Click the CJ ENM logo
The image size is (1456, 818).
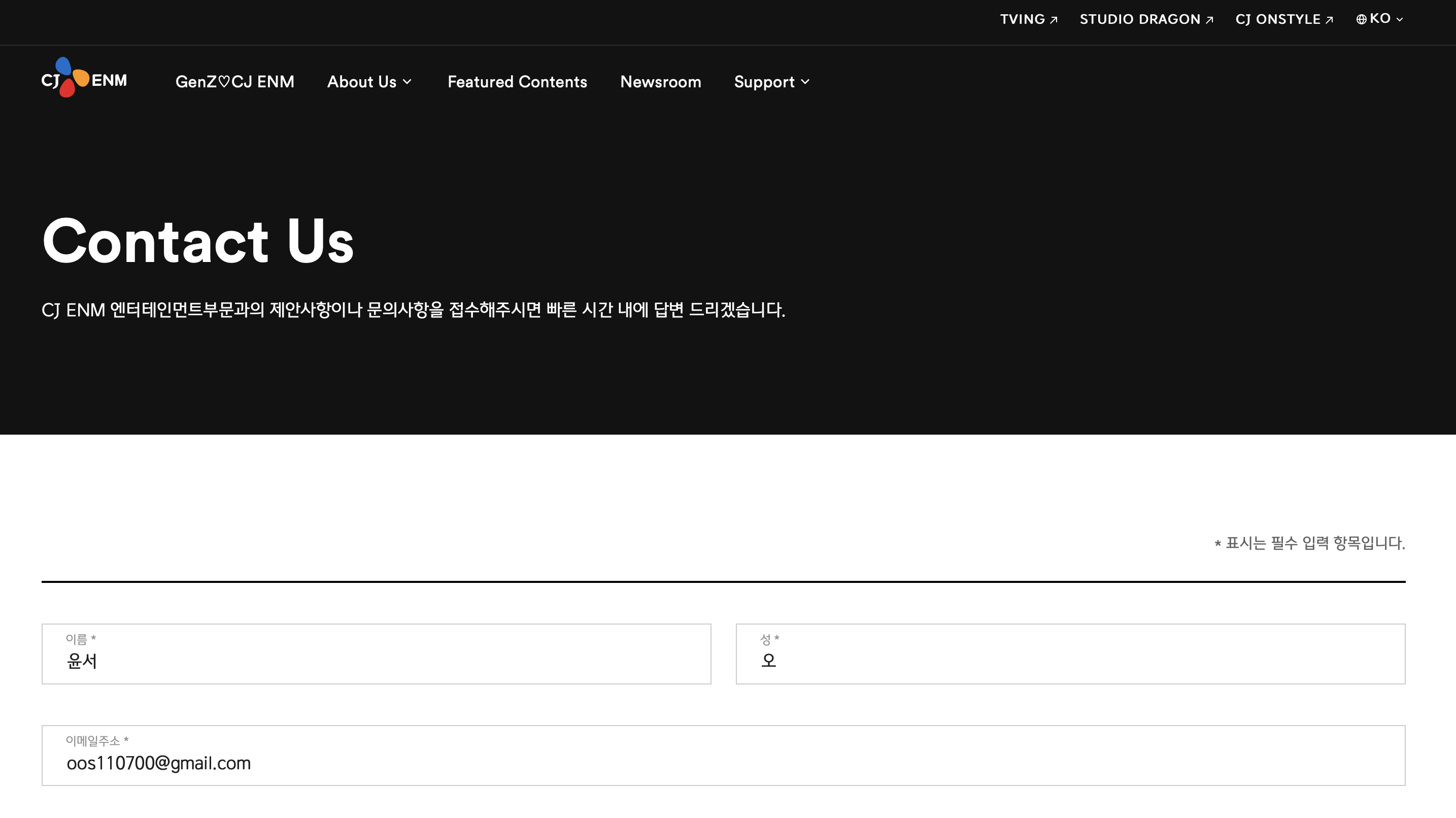click(84, 78)
